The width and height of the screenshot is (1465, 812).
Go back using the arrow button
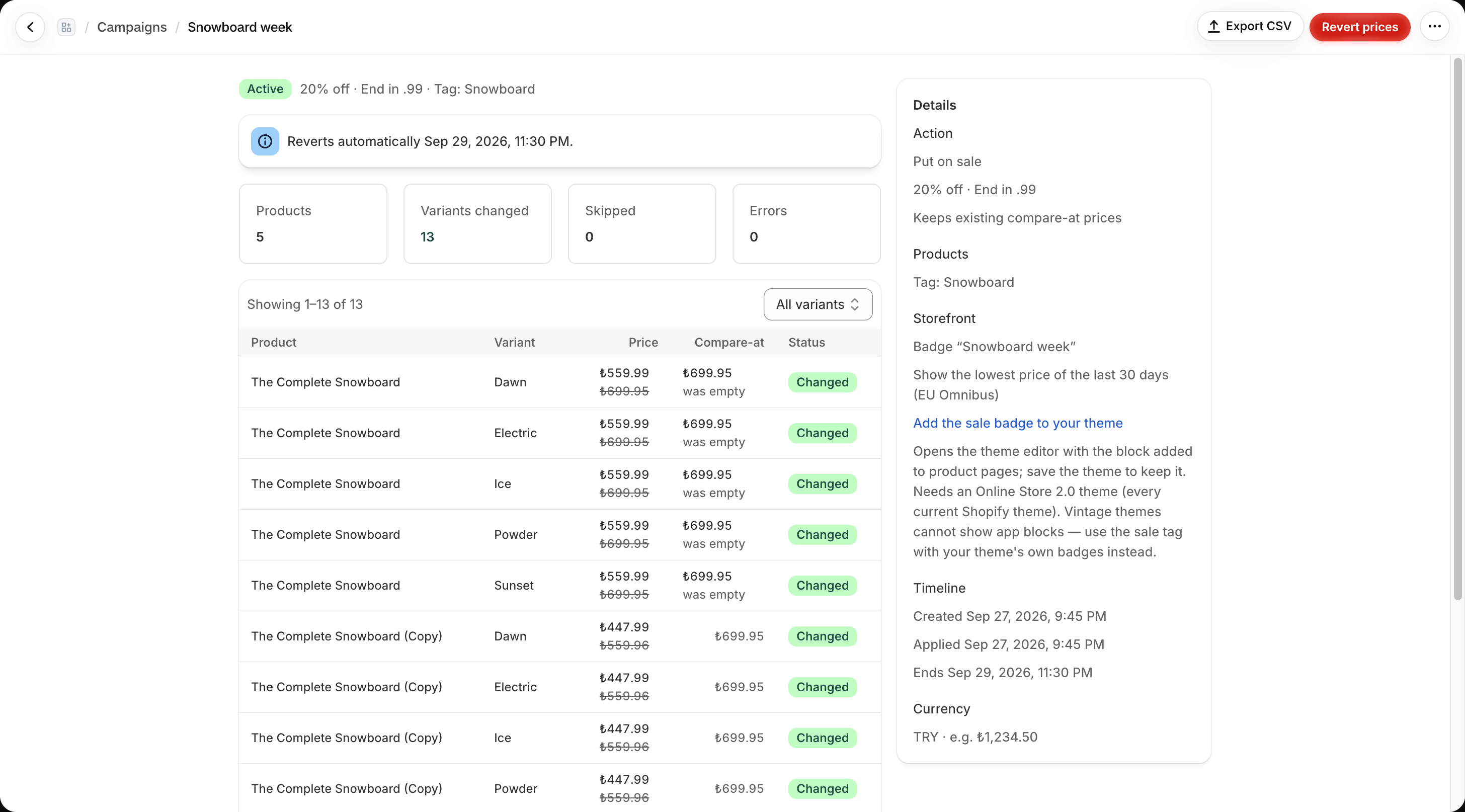(30, 27)
